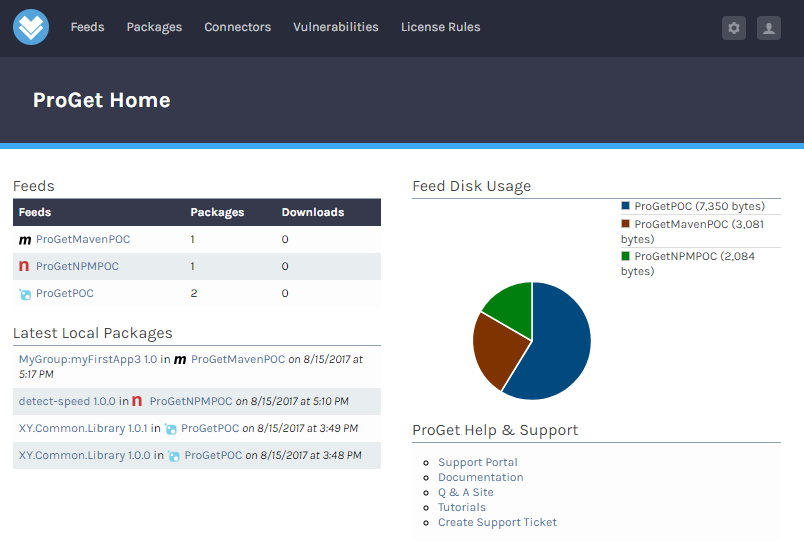Image resolution: width=804 pixels, height=541 pixels.
Task: Click NuGet icon in XY.Common.Library 1.0.1 row
Action: (170, 429)
